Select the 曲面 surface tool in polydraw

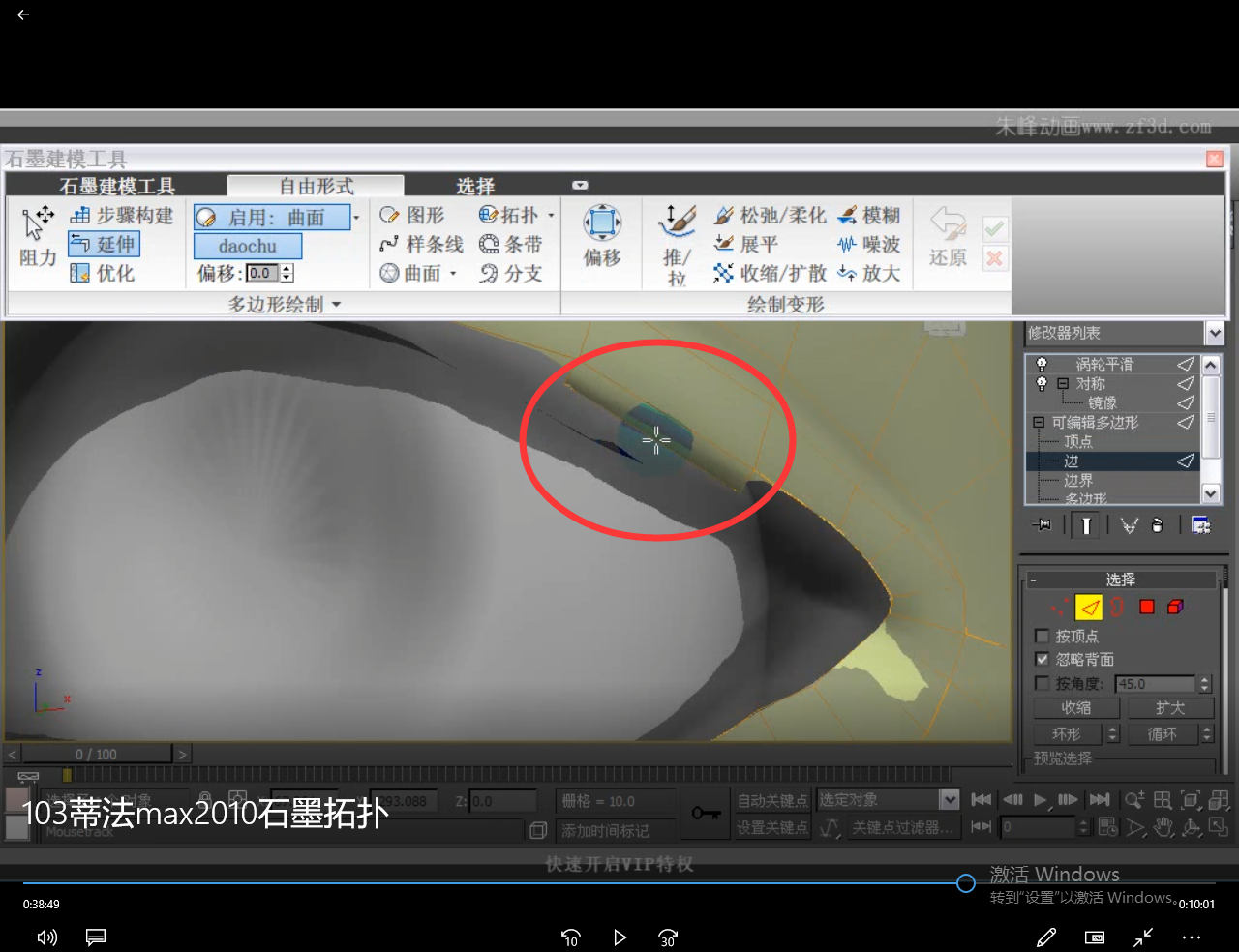pos(410,273)
